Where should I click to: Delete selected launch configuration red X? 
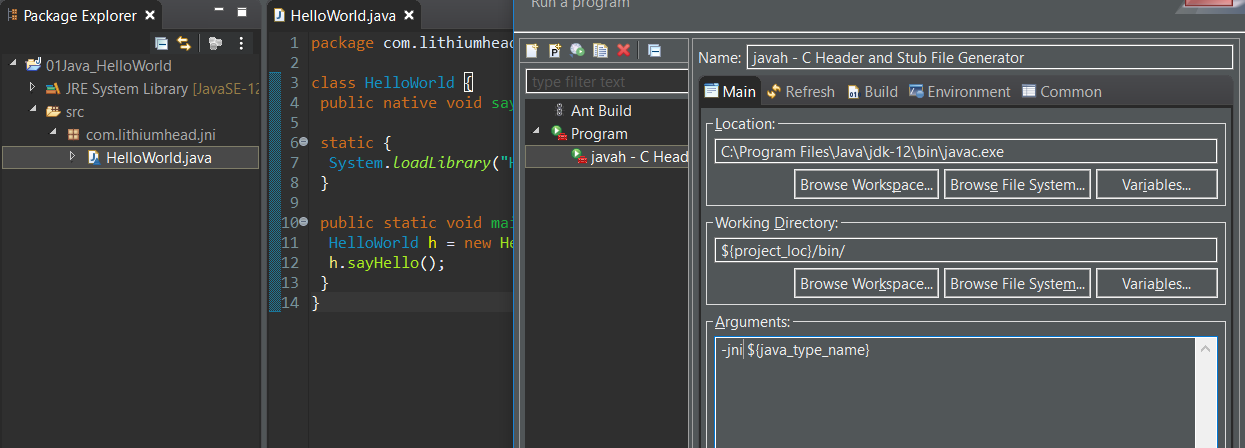(623, 50)
